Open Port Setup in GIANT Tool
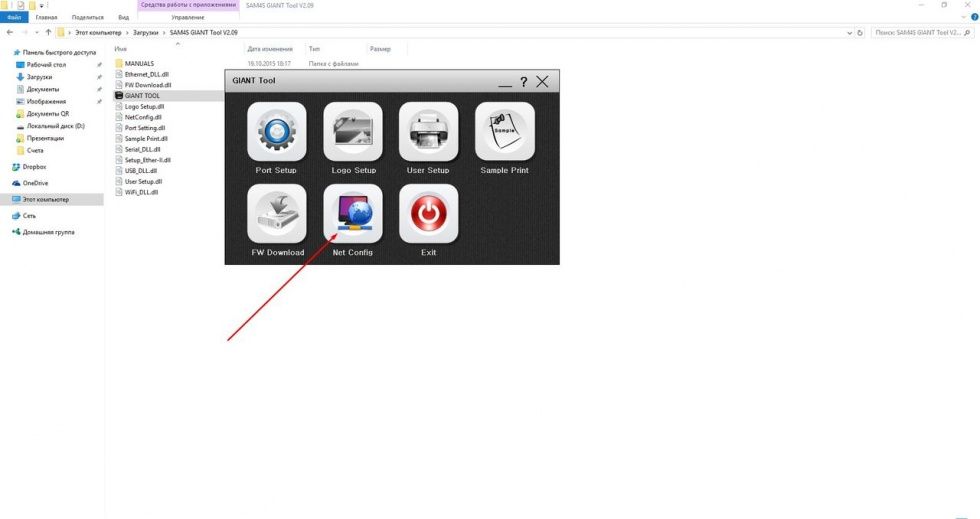980x519 pixels. tap(276, 132)
